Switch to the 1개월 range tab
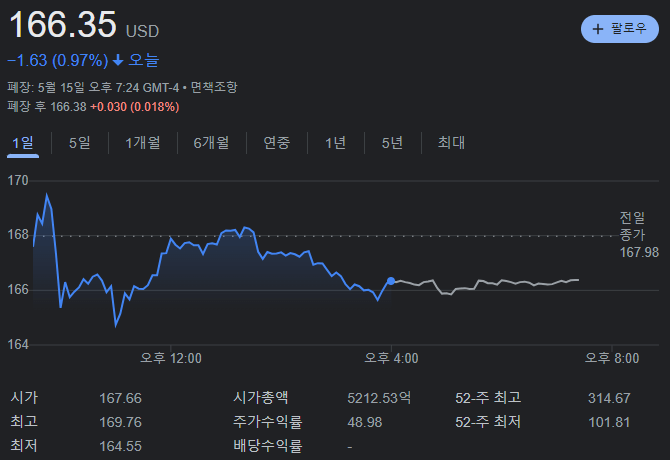 143,143
